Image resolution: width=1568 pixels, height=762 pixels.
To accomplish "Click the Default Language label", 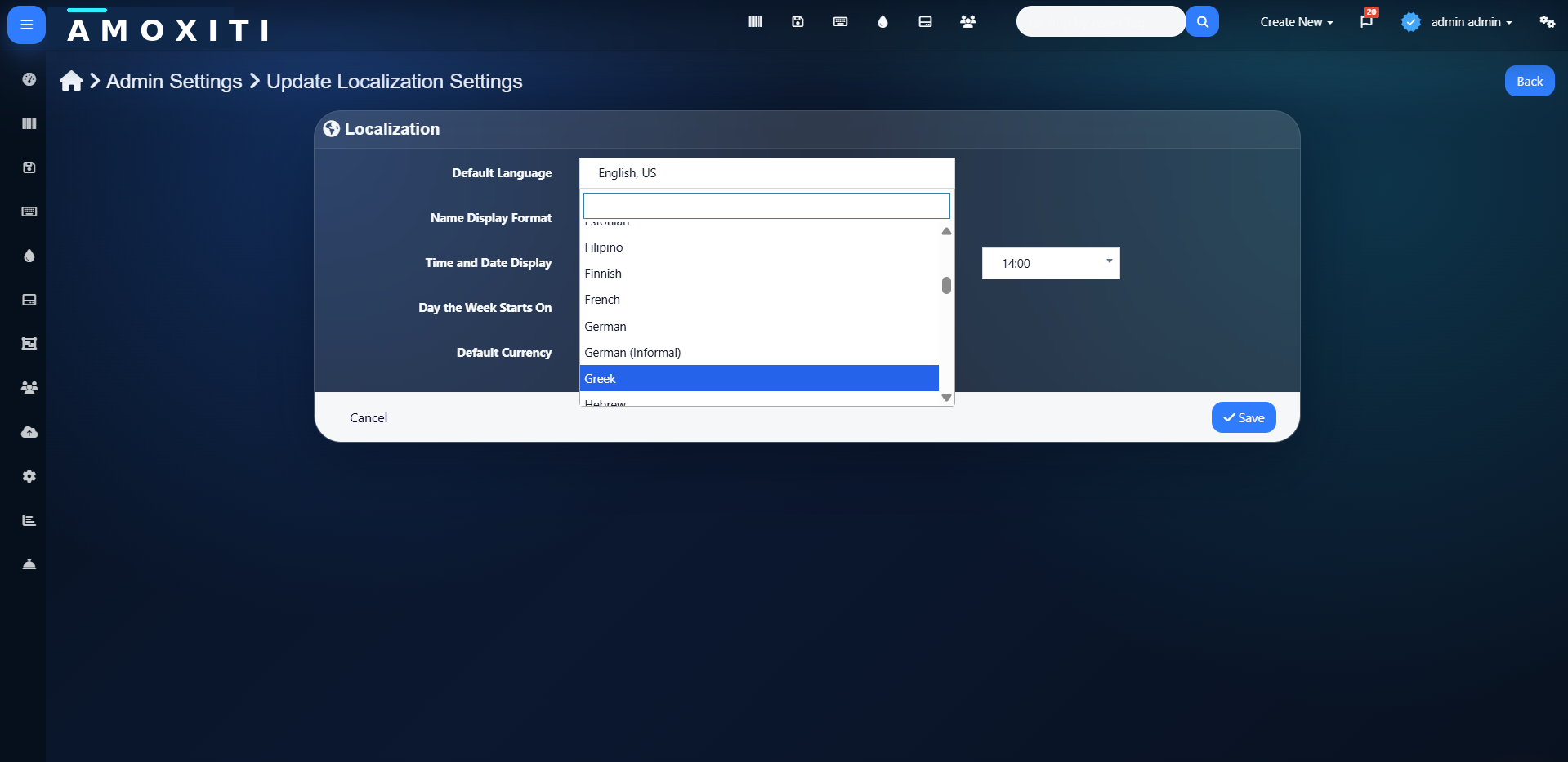I will [502, 173].
